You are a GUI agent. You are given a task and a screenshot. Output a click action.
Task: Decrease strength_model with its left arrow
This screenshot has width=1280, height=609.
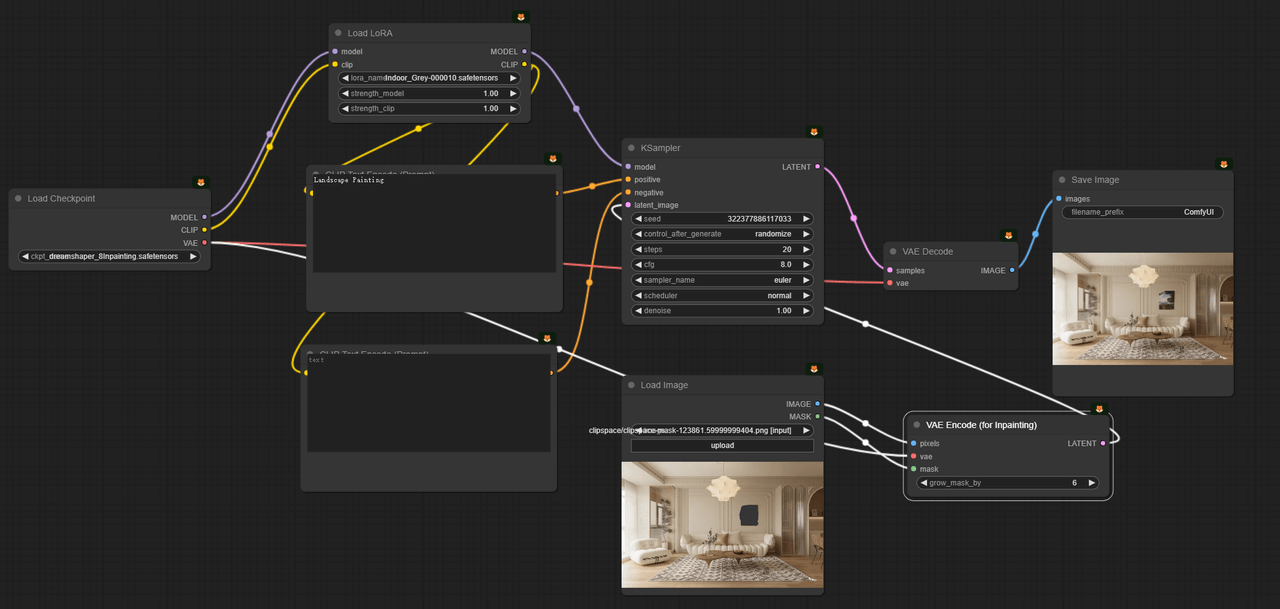click(346, 93)
